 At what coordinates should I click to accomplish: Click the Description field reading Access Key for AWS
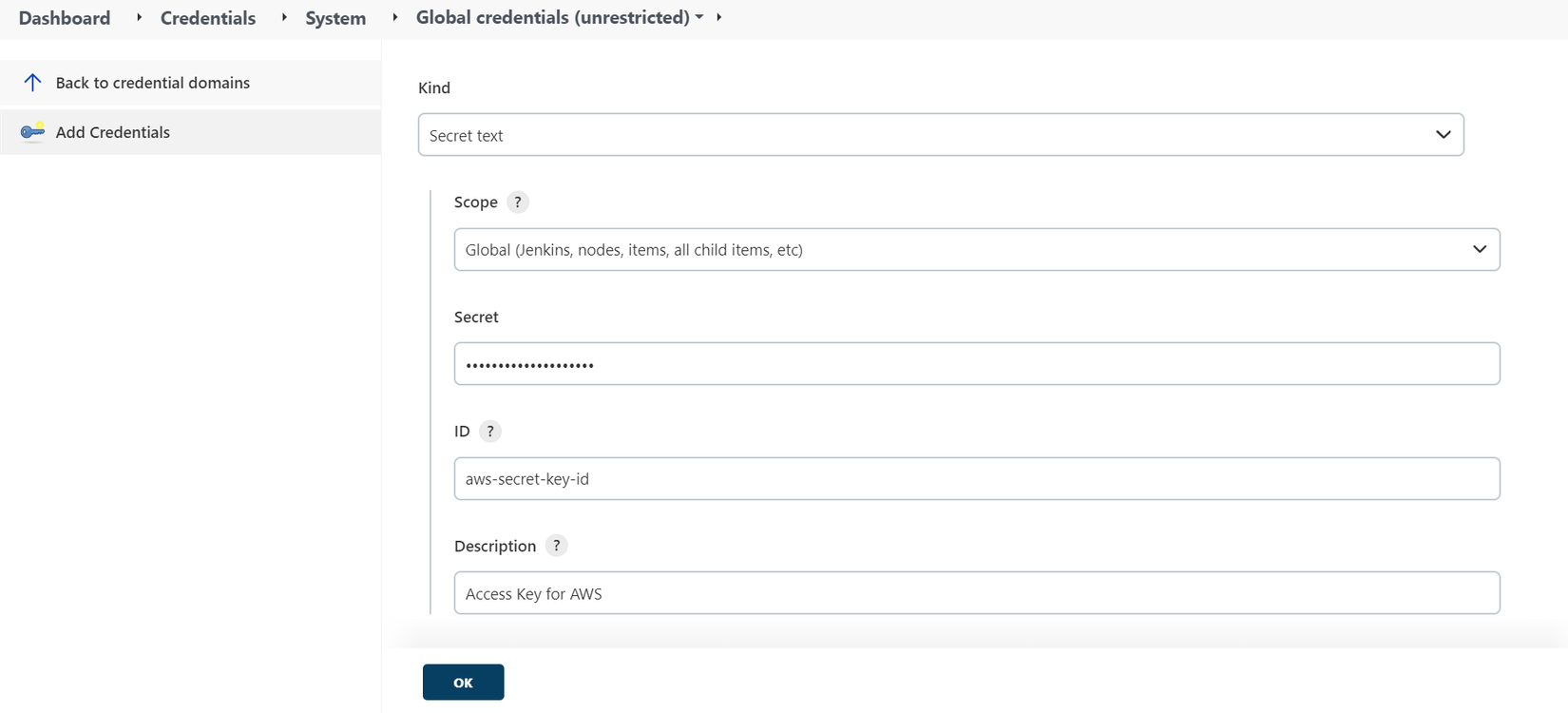(976, 593)
